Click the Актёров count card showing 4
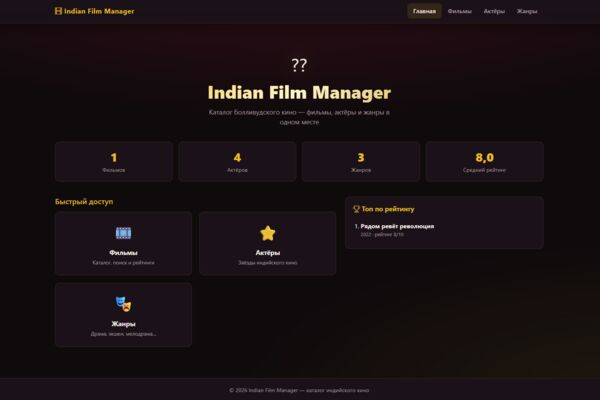This screenshot has width=600, height=400. 237,162
